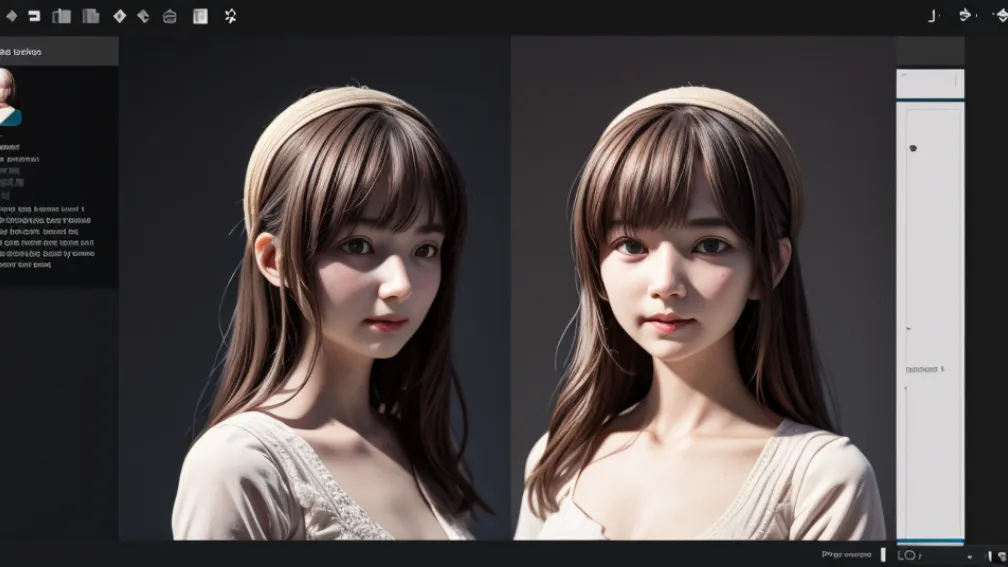Click the first diamond icon in top toolbar
The image size is (1008, 567).
click(x=12, y=16)
